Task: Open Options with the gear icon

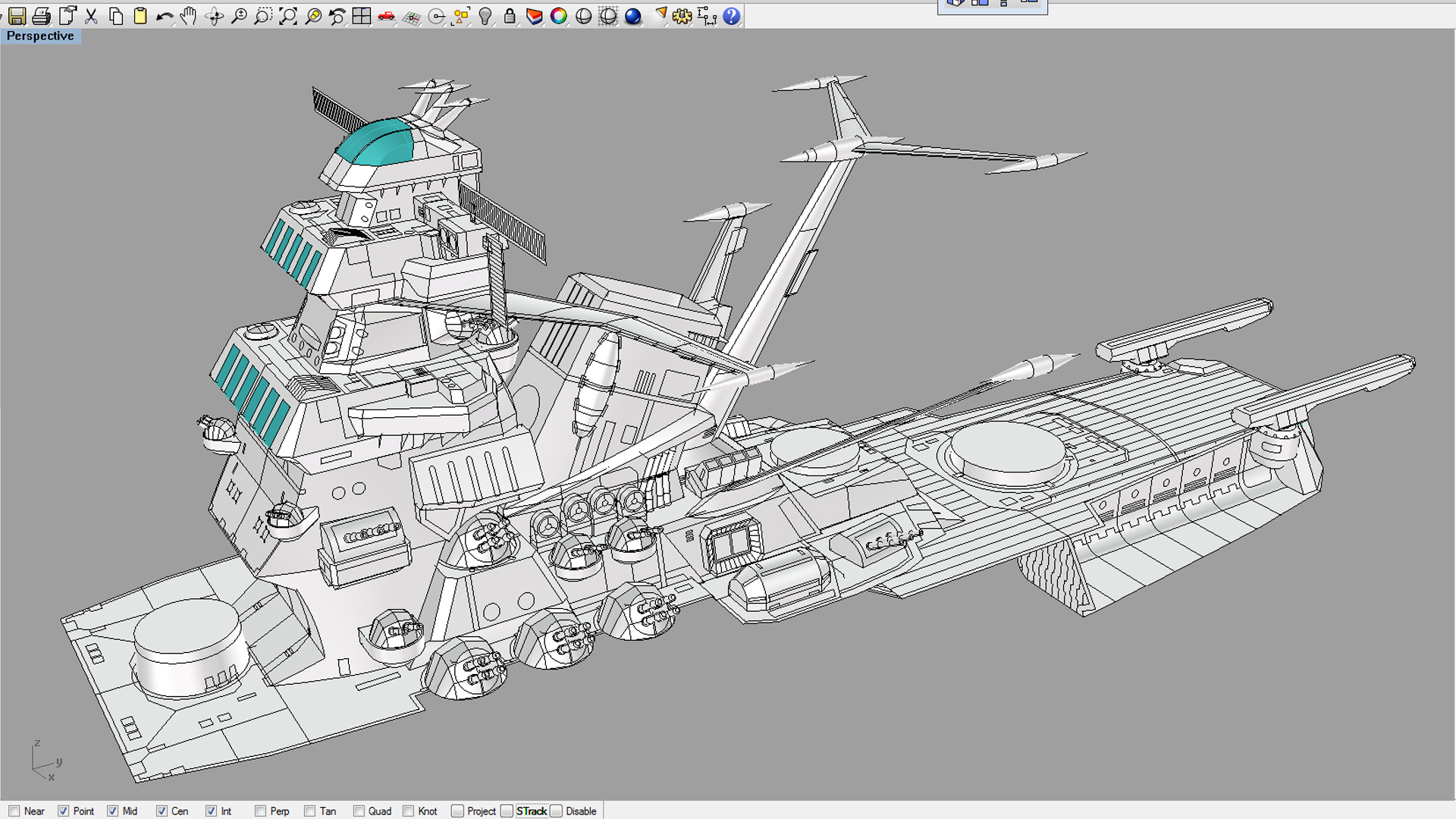Action: [x=682, y=16]
